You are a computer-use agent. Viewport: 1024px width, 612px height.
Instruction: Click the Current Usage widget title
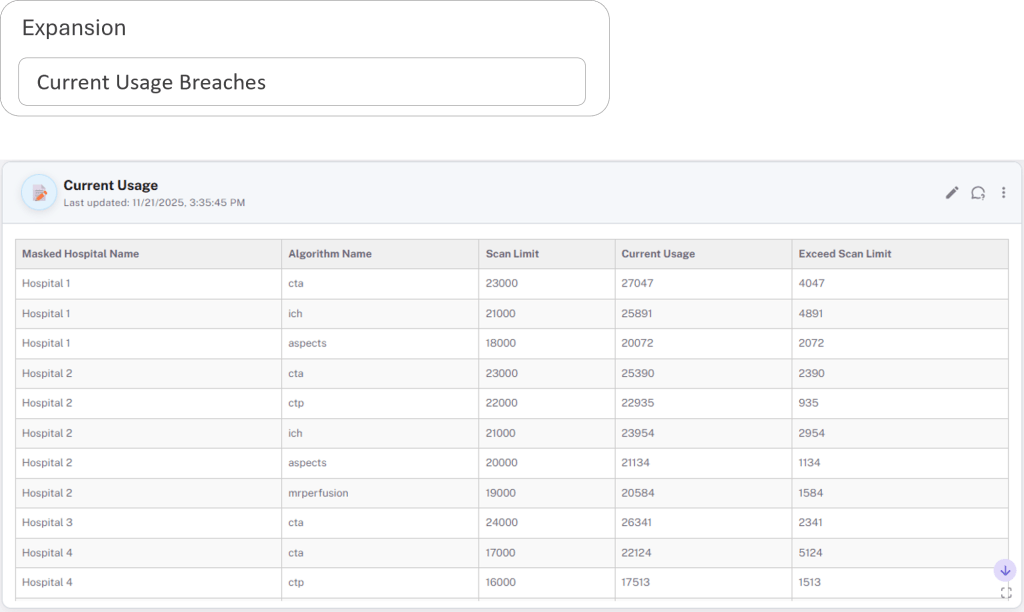tap(110, 186)
